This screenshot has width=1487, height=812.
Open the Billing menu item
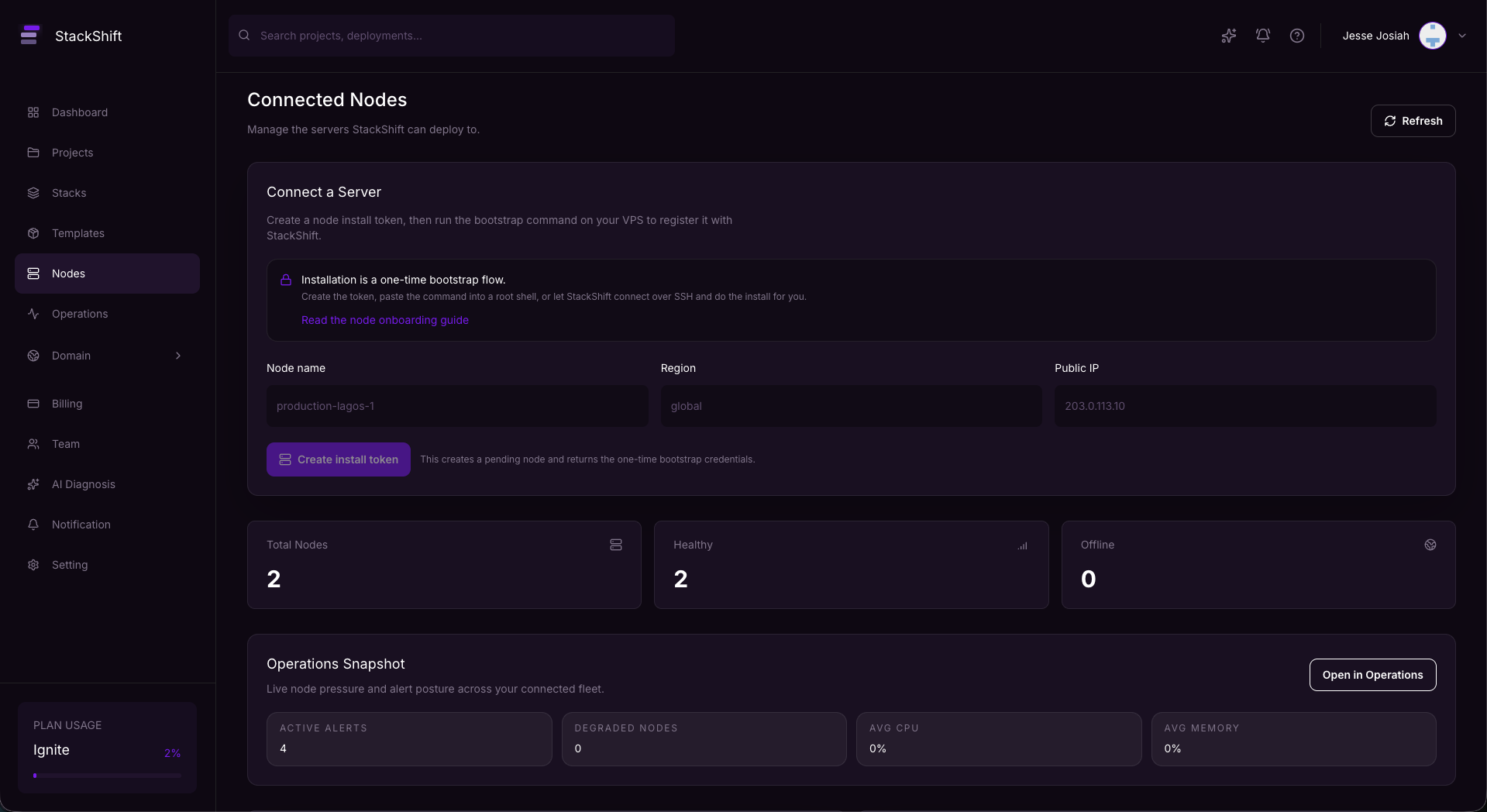[67, 404]
